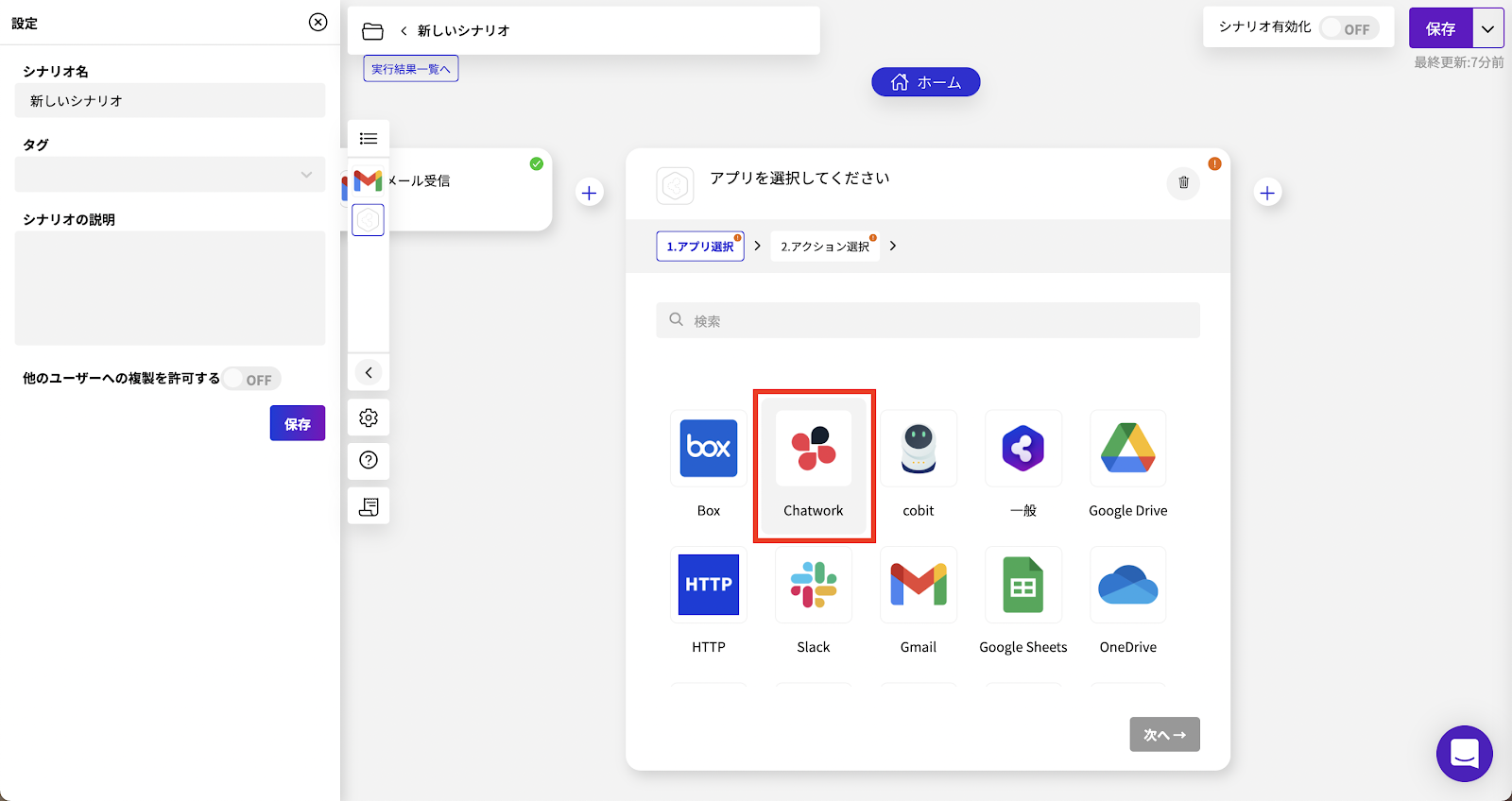
Task: Click 保存 in the settings panel
Action: pyautogui.click(x=298, y=423)
